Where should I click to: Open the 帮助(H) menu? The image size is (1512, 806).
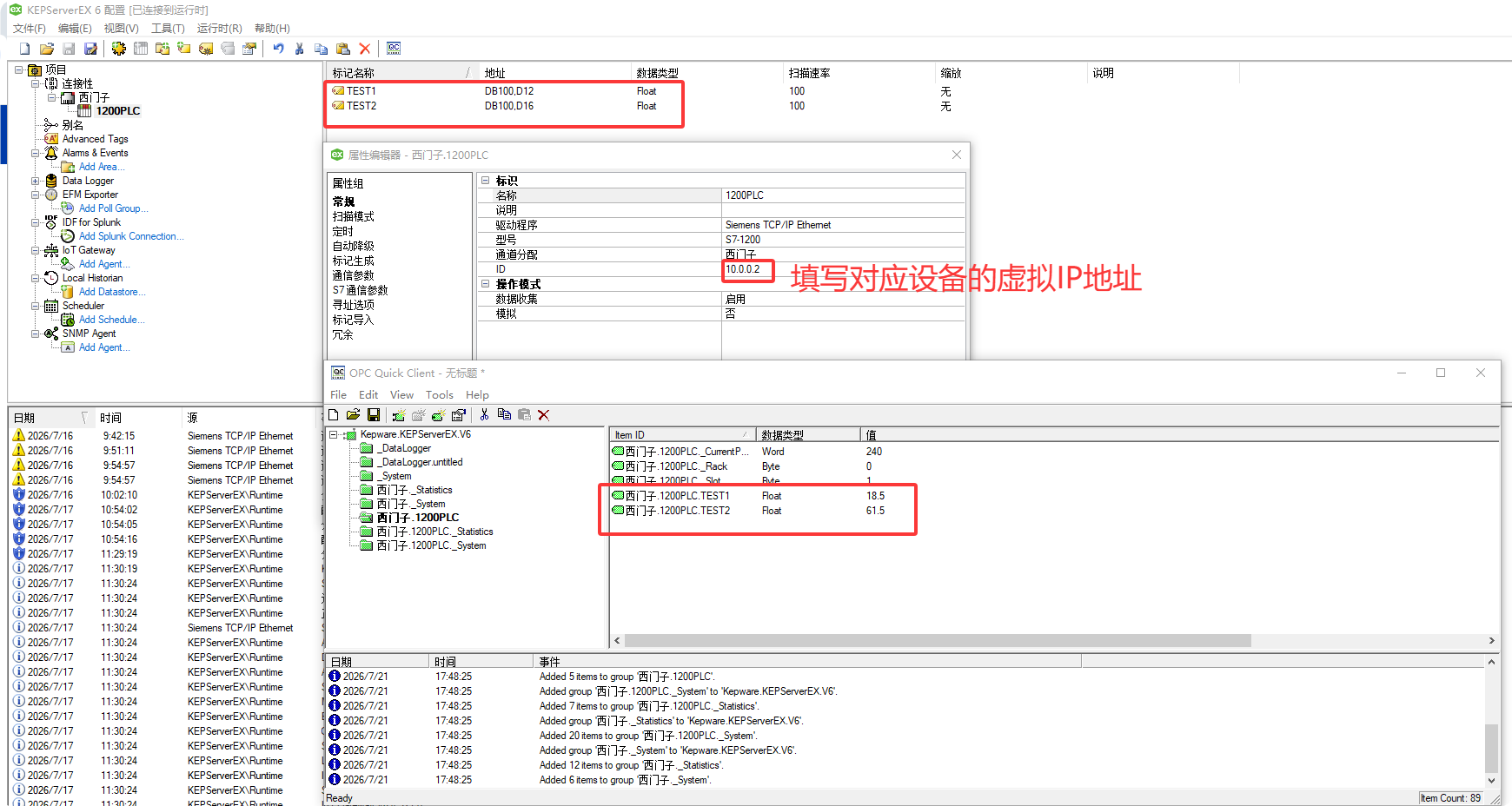tap(272, 29)
